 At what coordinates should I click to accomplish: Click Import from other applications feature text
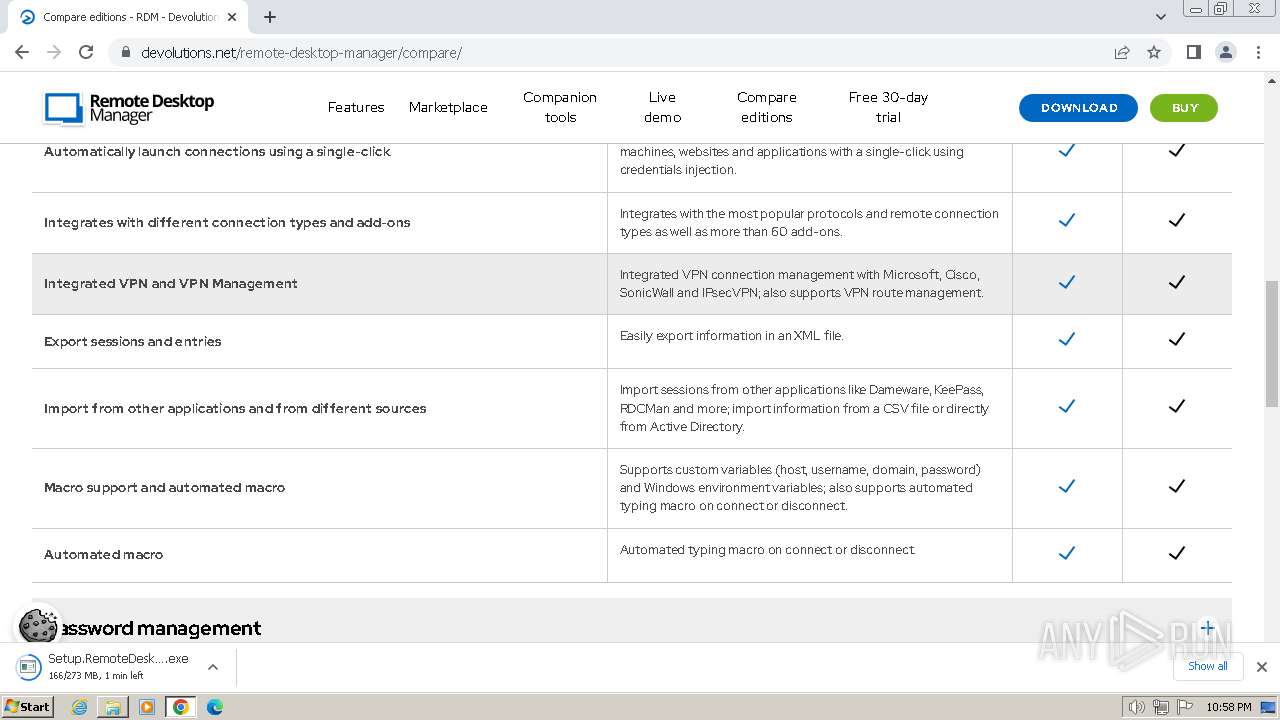tap(235, 409)
